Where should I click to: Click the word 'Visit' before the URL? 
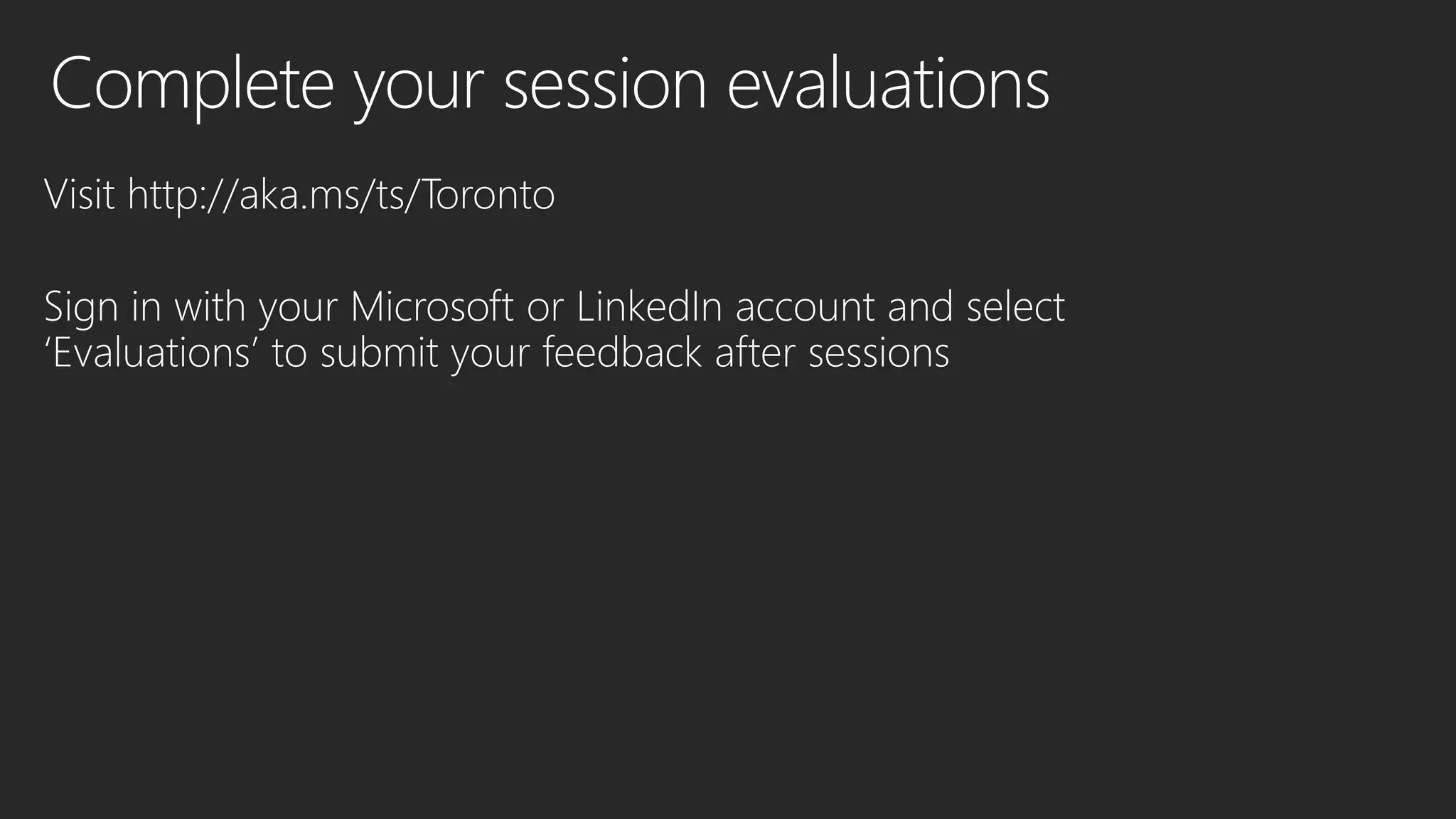80,193
